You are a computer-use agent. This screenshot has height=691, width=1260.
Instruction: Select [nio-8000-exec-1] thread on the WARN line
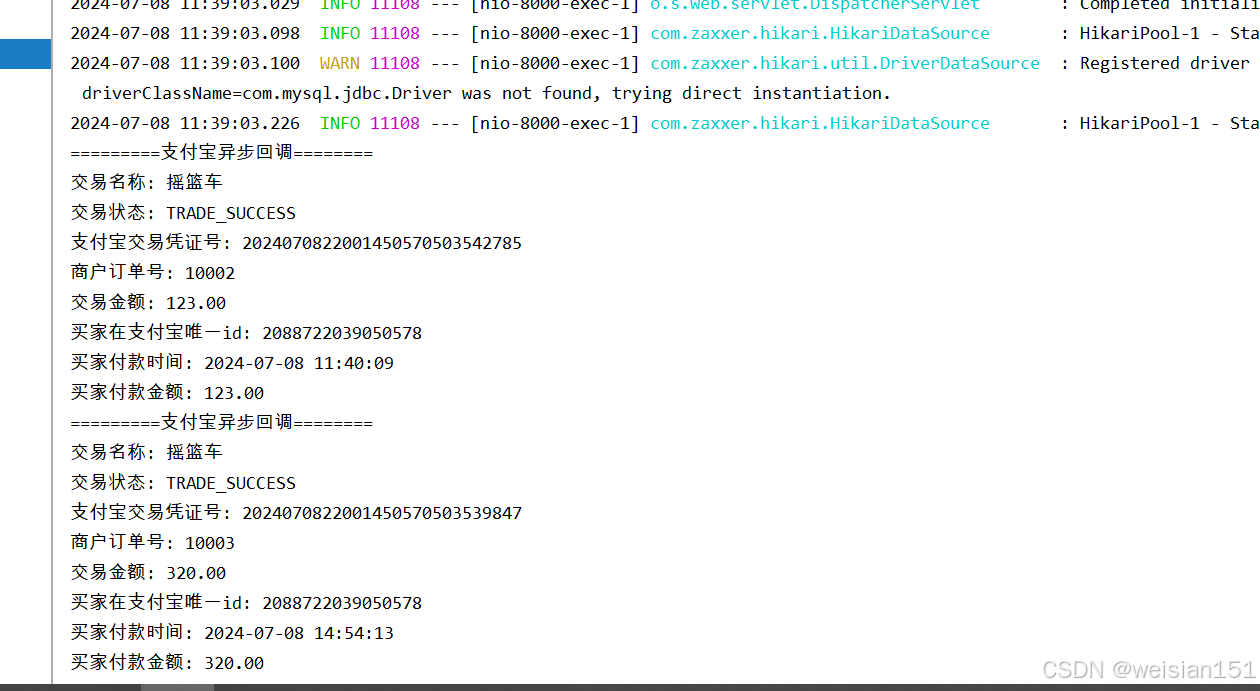pos(555,63)
